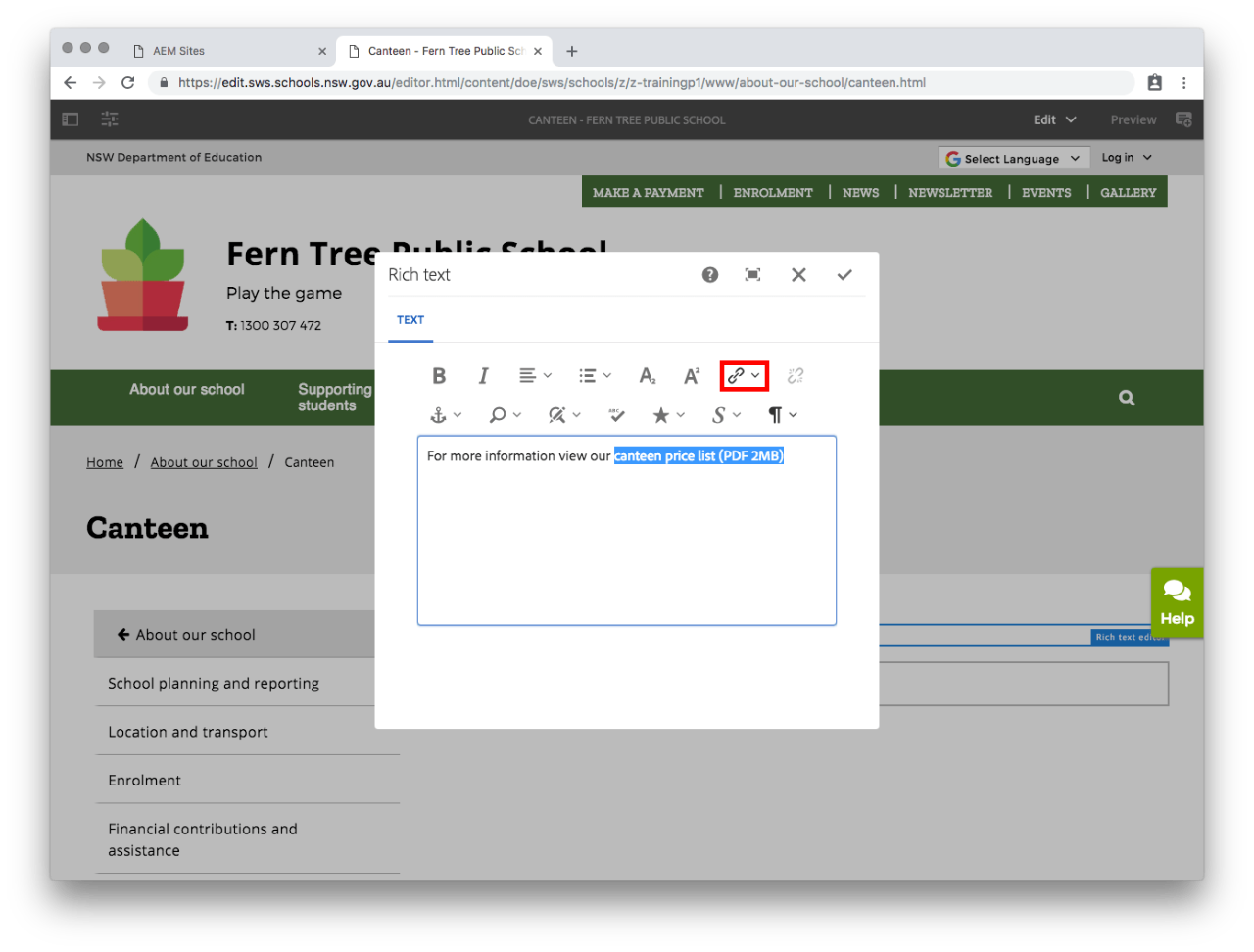This screenshot has width=1254, height=952.
Task: Click MAKE A PAYMENT link
Action: 649,193
